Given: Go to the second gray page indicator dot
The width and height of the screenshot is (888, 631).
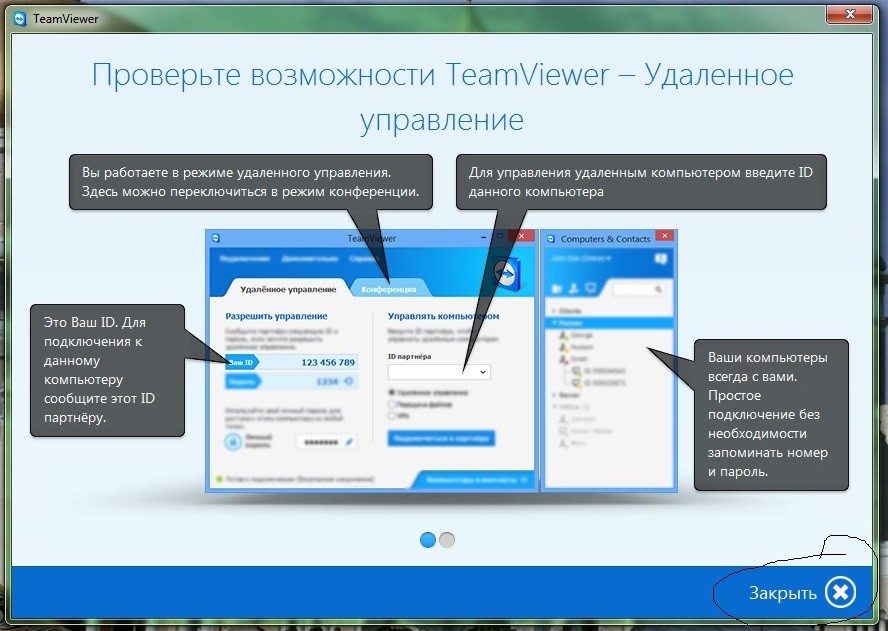Looking at the screenshot, I should (447, 540).
